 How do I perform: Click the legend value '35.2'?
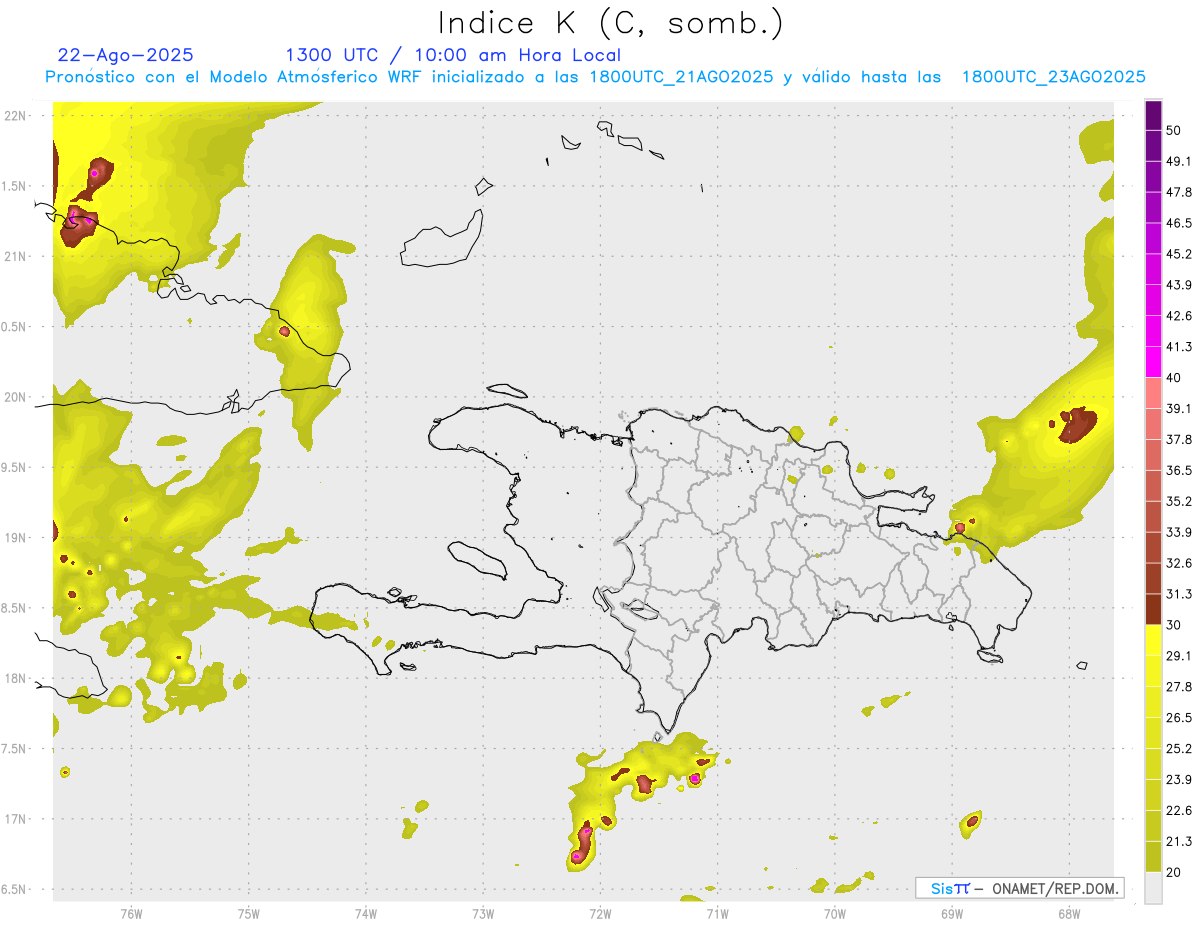pos(1179,501)
